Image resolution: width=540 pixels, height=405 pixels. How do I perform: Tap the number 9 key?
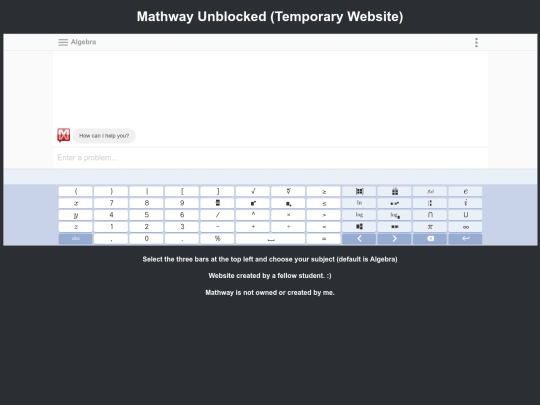coord(182,203)
